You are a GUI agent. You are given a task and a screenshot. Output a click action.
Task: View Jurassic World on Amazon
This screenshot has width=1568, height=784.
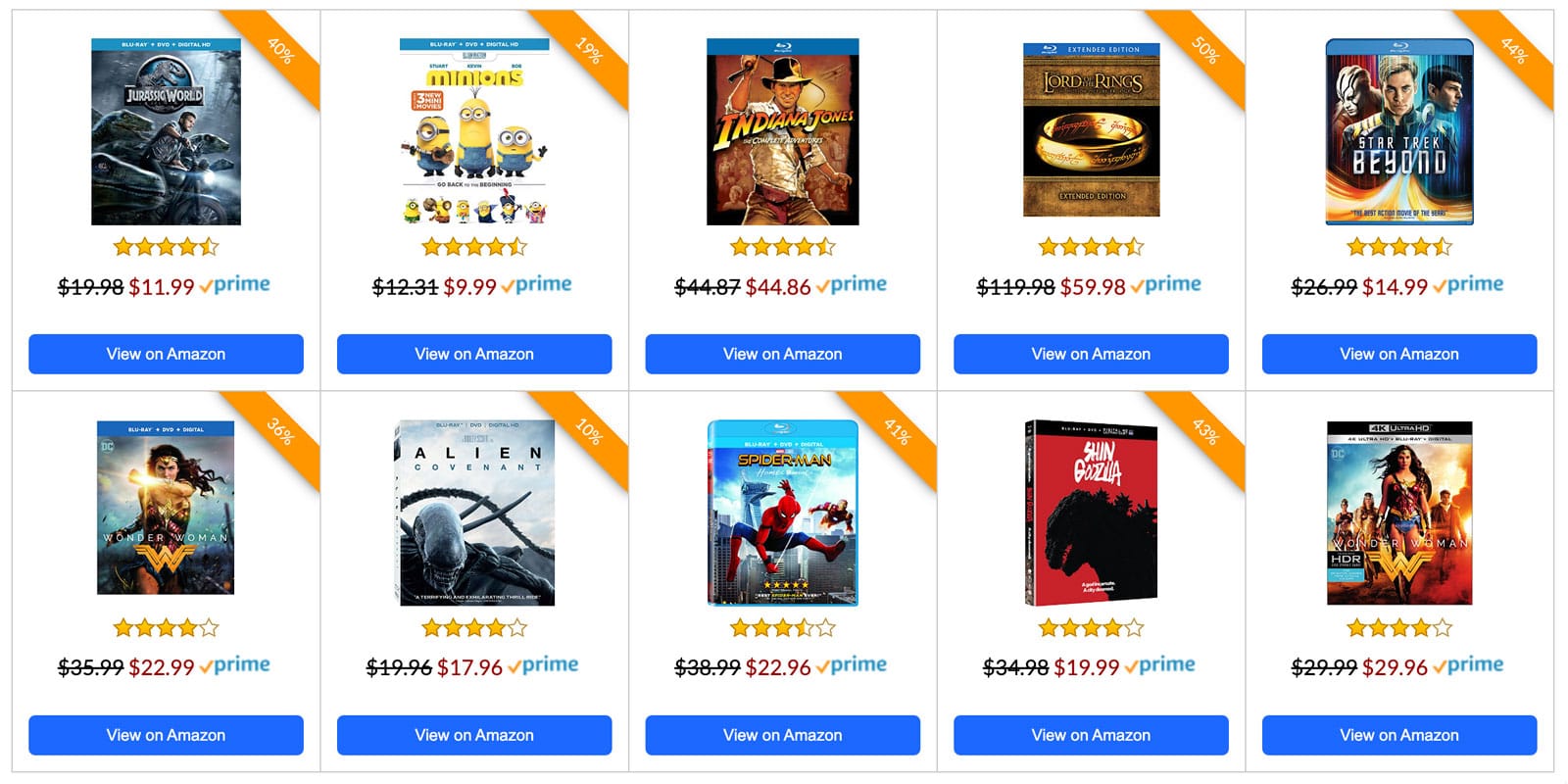tap(166, 354)
